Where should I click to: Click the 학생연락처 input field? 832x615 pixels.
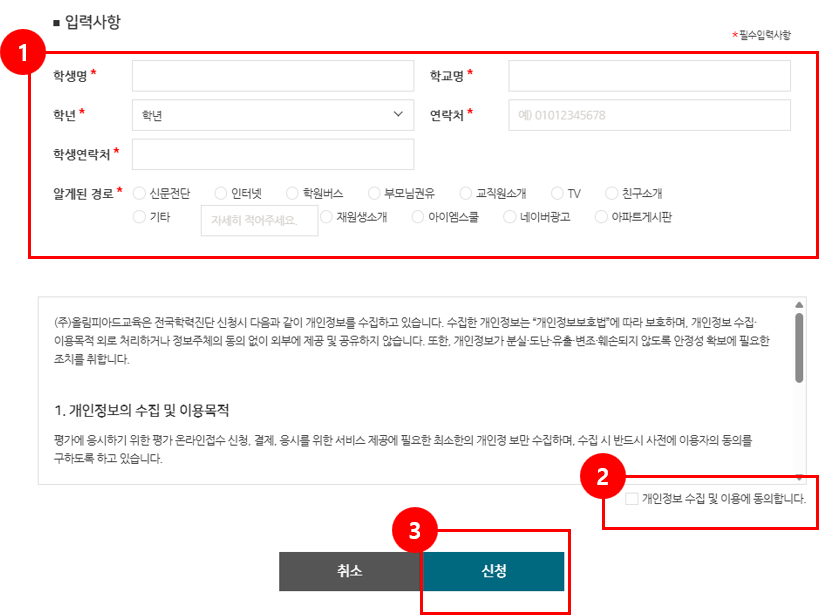pos(272,154)
